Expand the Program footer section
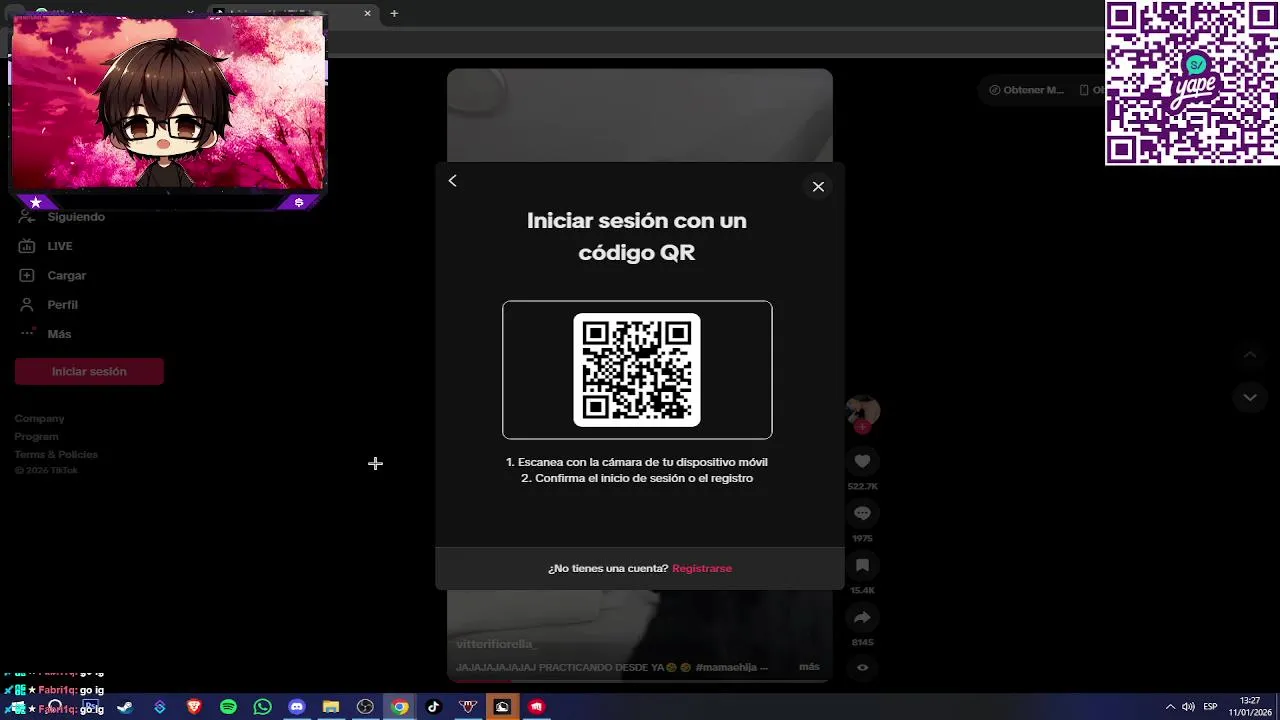1280x720 pixels. [37, 437]
